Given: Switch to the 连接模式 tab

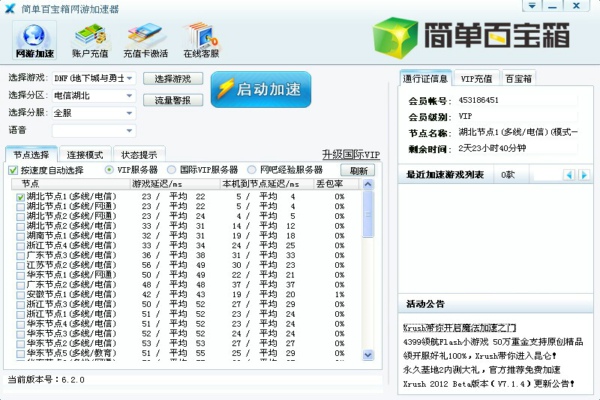Looking at the screenshot, I should pyautogui.click(x=85, y=155).
